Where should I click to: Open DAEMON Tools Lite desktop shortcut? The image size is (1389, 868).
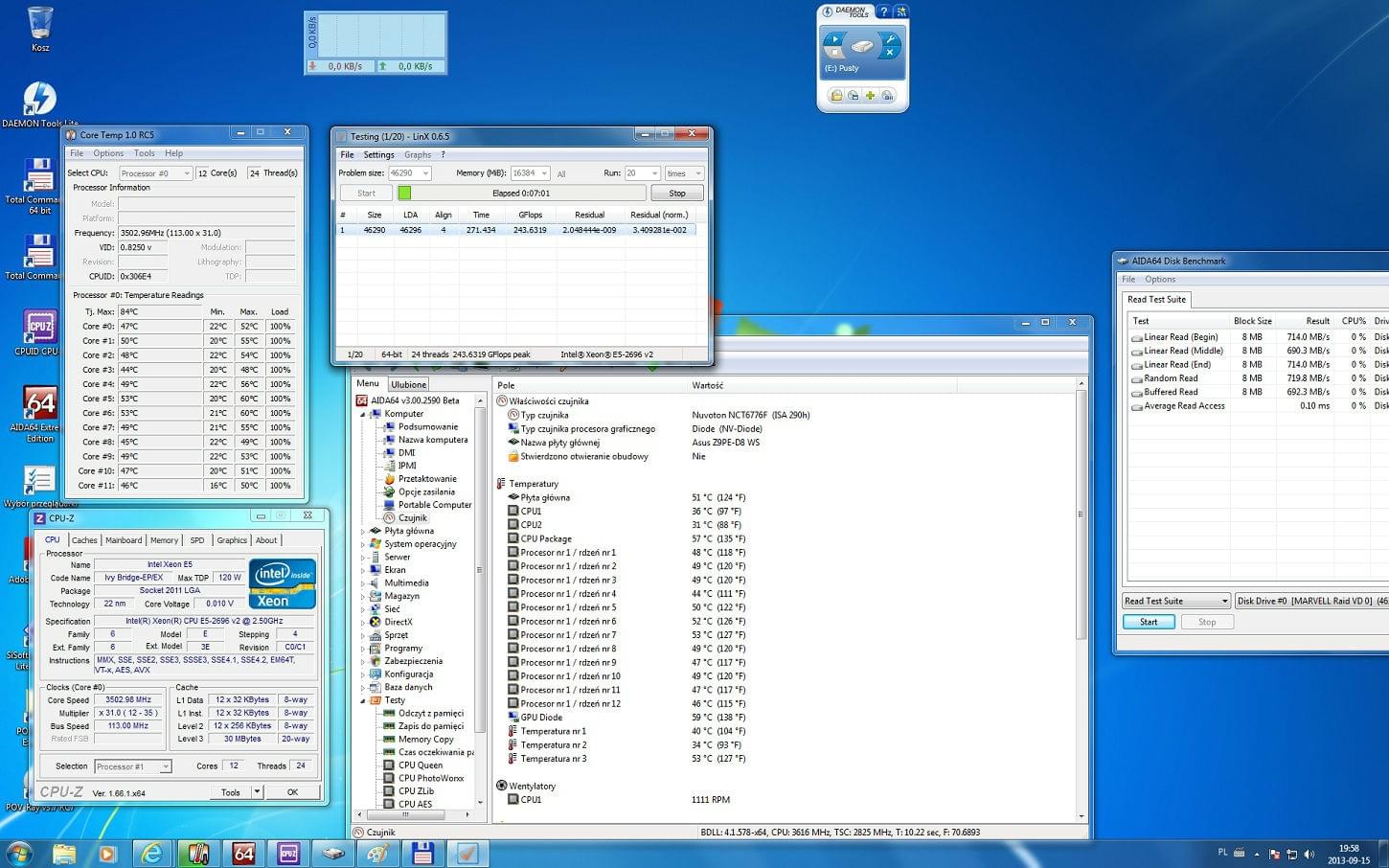point(39,103)
